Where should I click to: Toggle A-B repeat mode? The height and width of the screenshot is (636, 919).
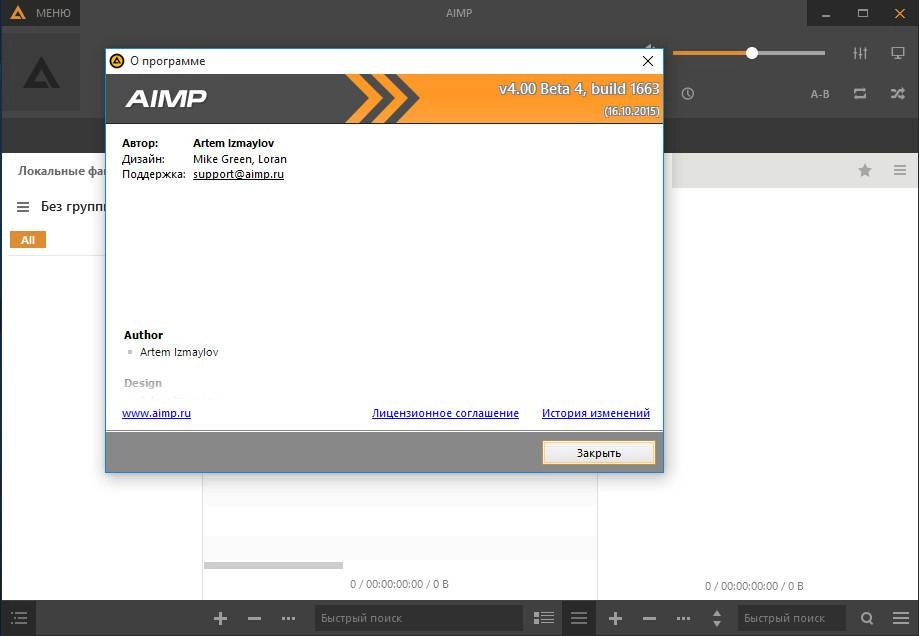click(820, 94)
